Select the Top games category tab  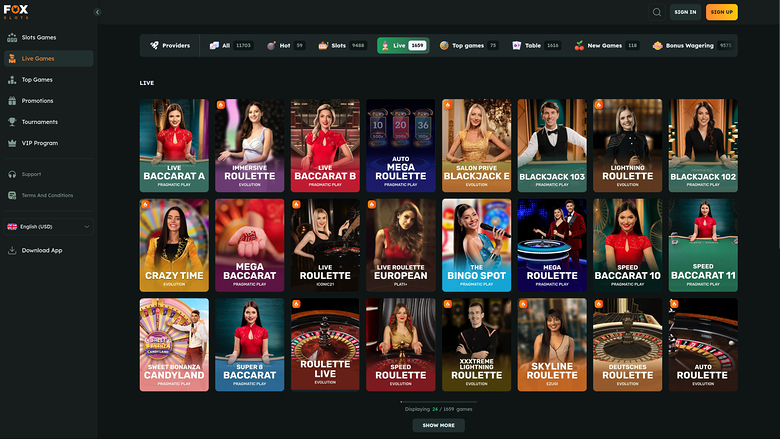pyautogui.click(x=469, y=45)
